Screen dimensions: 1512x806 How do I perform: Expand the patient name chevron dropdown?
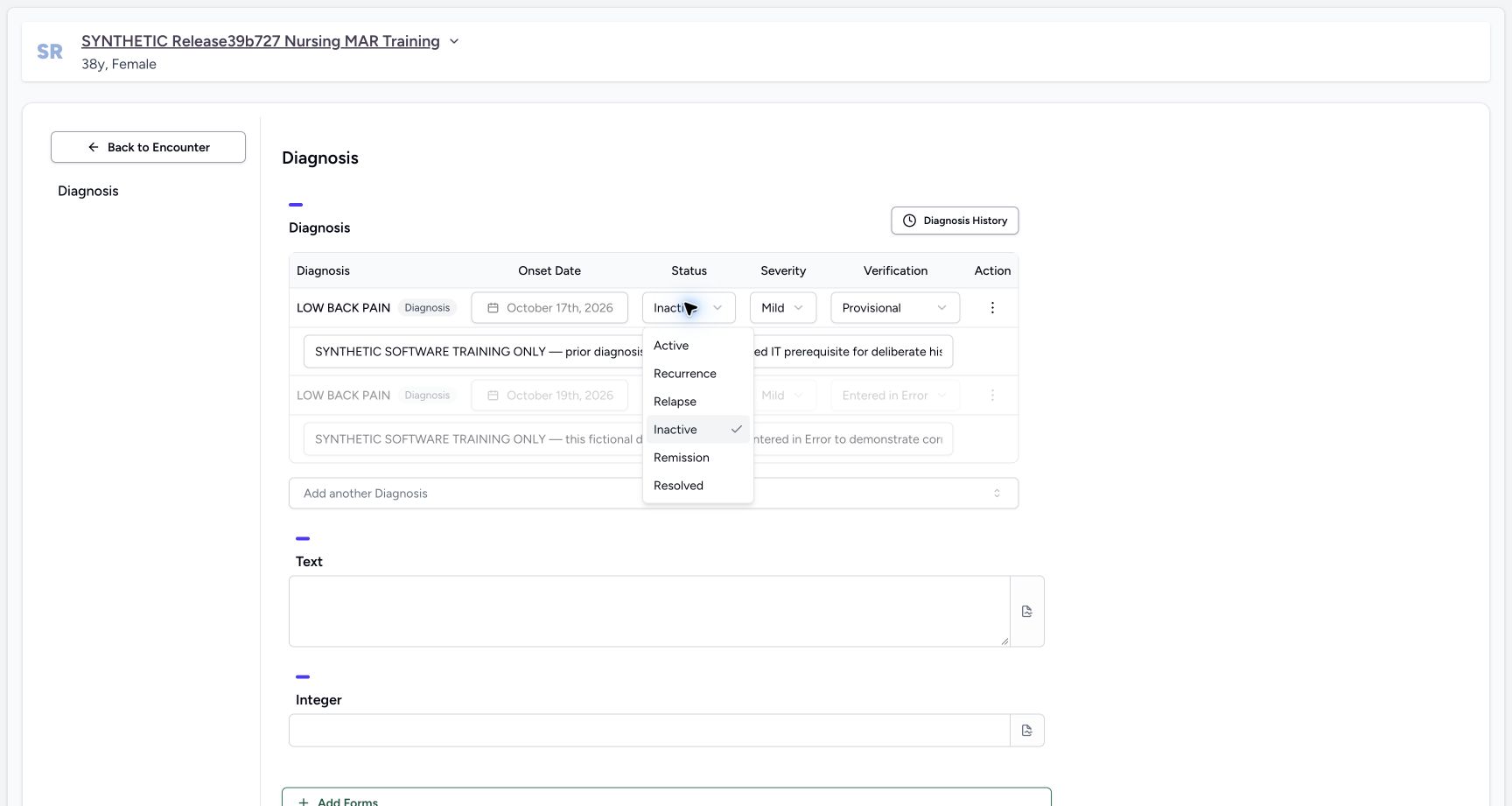[x=454, y=41]
